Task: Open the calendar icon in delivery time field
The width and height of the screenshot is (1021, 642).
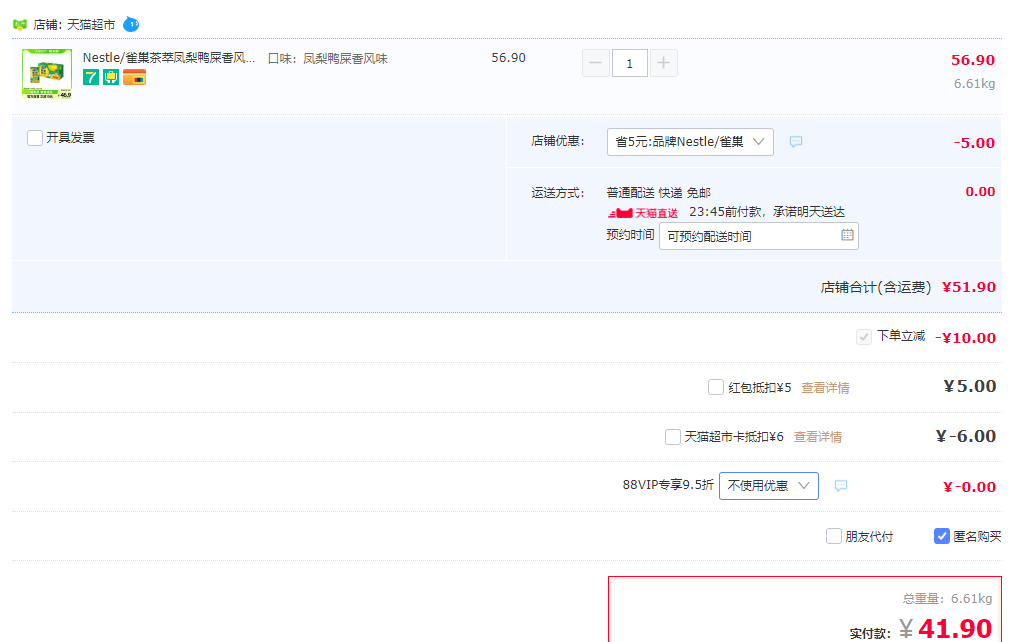Action: (846, 235)
